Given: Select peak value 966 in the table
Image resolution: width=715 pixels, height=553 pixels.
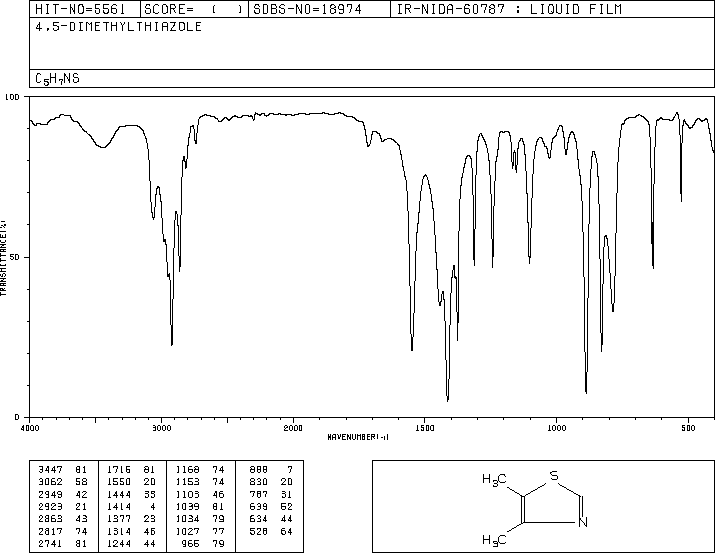Looking at the screenshot, I should (191, 543).
